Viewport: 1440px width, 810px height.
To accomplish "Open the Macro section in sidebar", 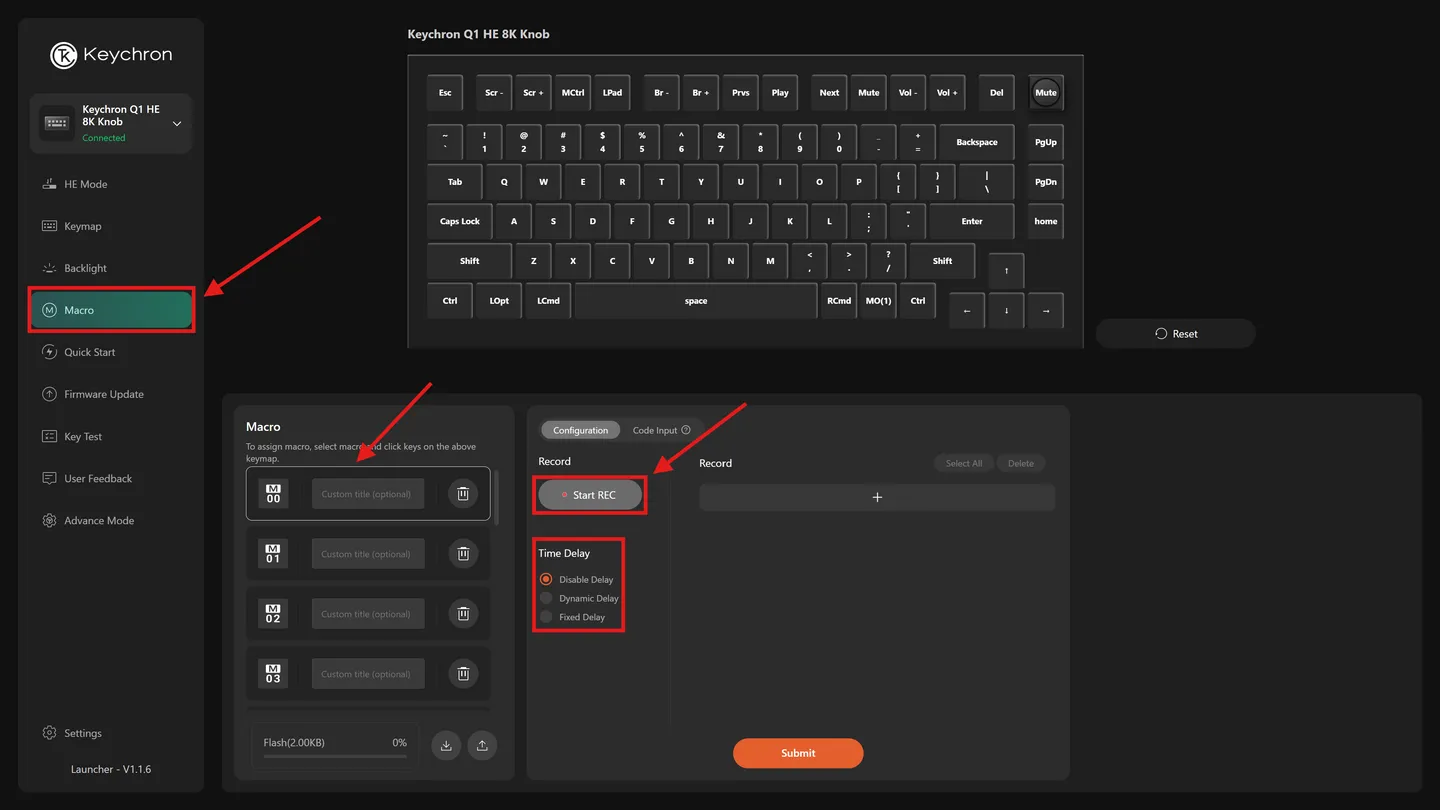I will click(111, 310).
